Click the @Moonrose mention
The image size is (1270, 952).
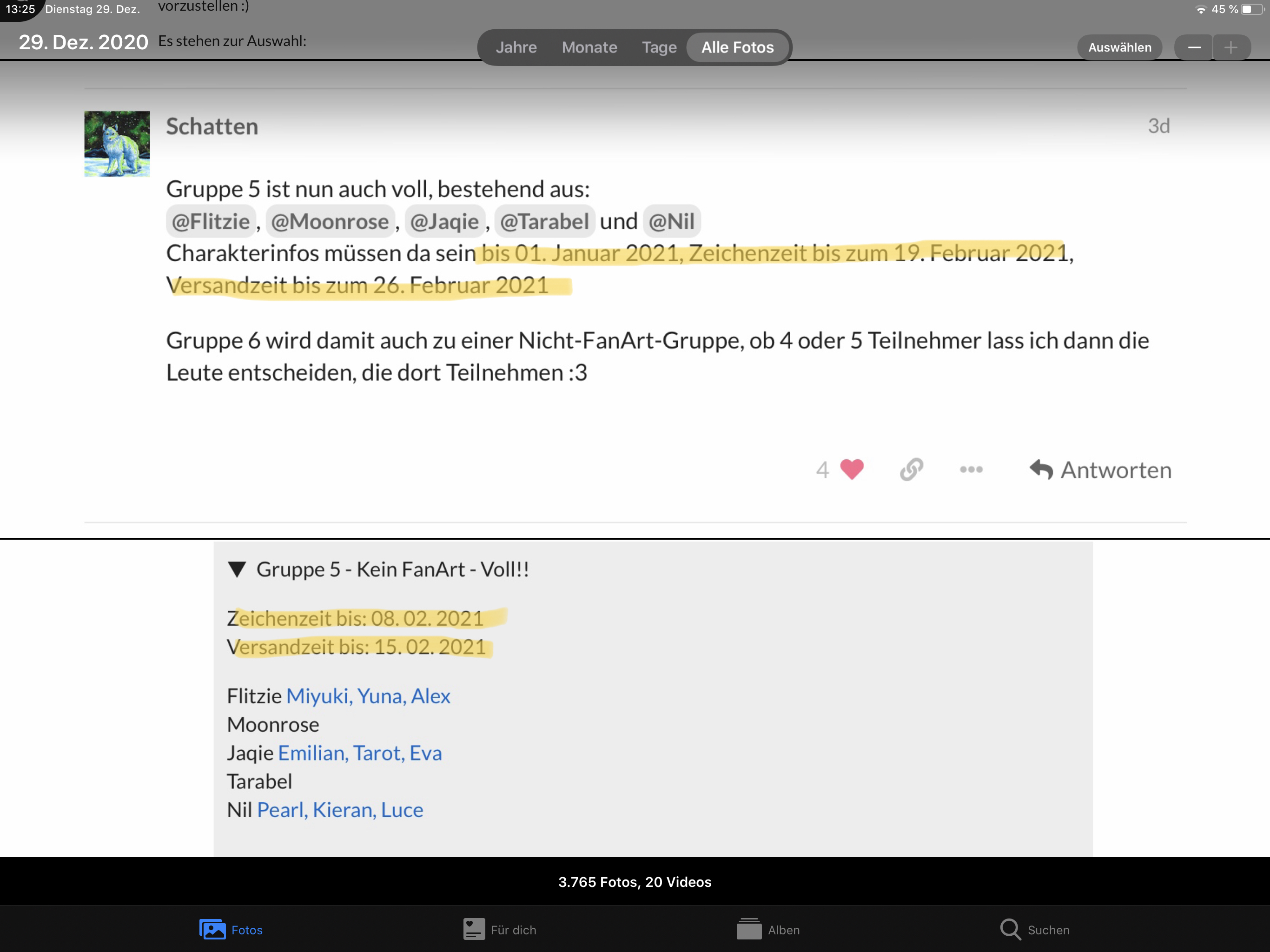[x=330, y=221]
